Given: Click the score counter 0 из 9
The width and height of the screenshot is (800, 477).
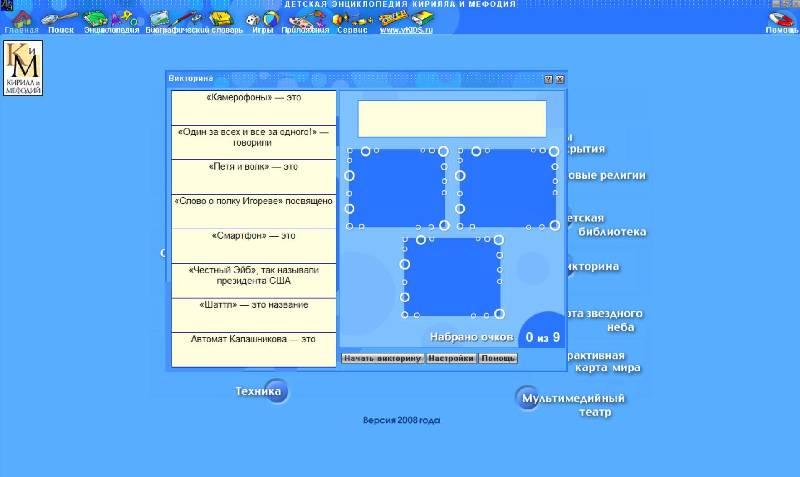Looking at the screenshot, I should pos(542,337).
